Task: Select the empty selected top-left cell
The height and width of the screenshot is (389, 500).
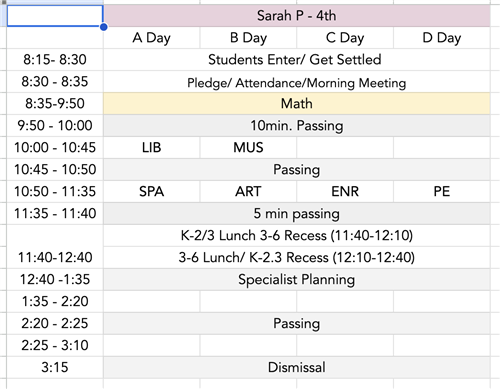Action: [55, 16]
